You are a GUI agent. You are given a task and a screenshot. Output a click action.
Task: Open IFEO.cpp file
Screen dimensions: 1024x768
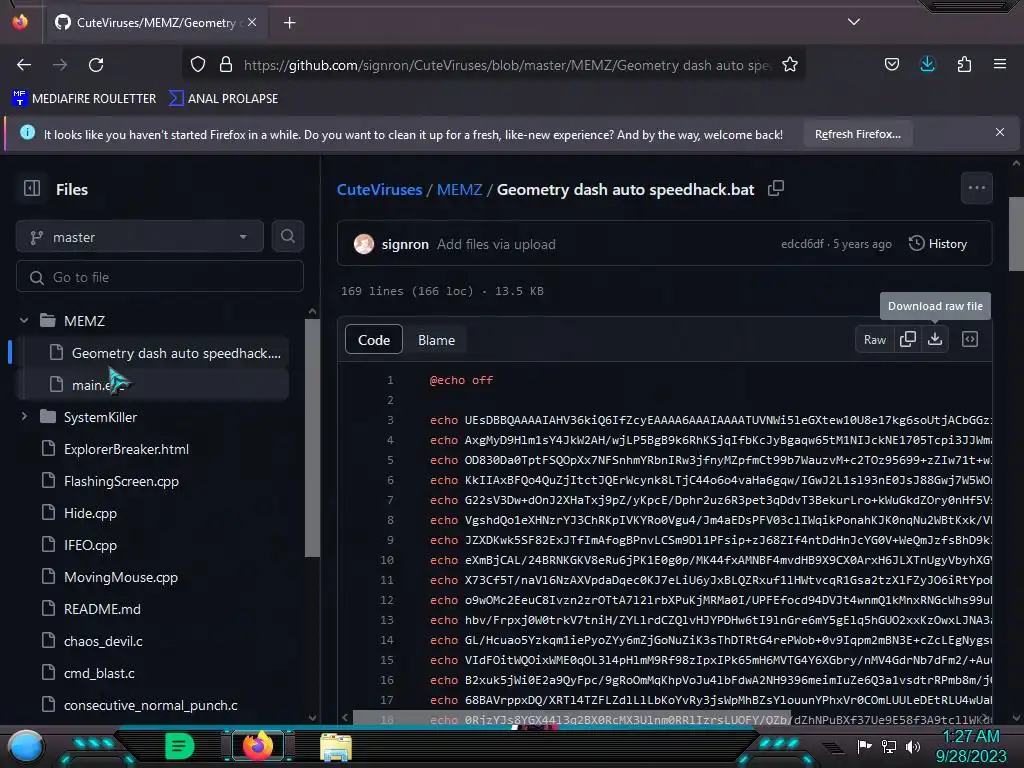(x=90, y=545)
